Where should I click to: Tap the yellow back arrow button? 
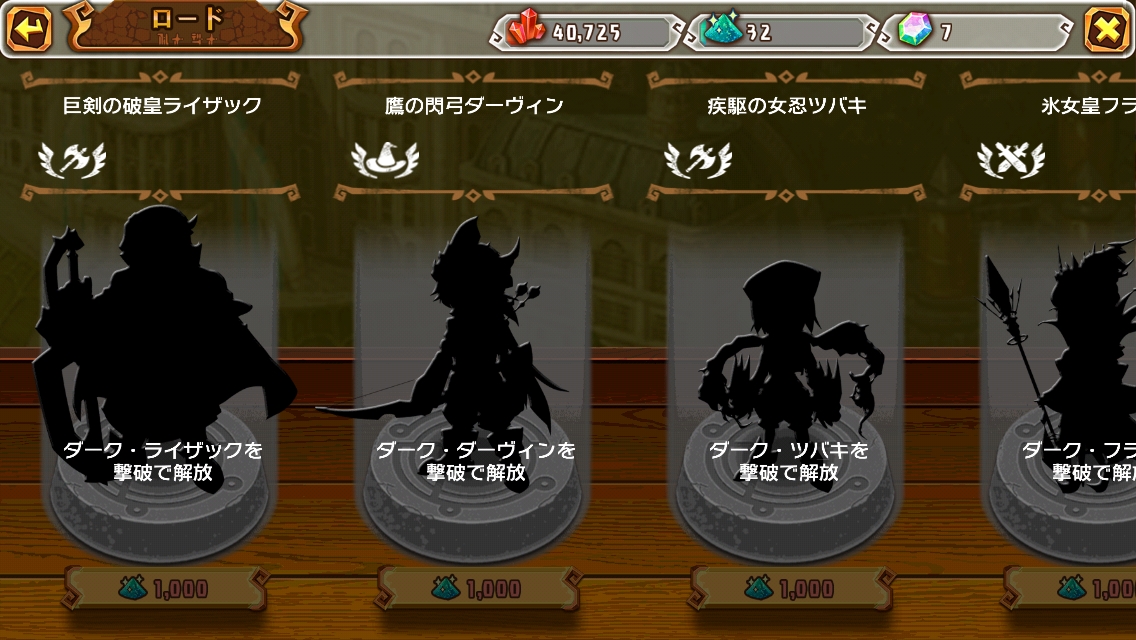click(29, 29)
